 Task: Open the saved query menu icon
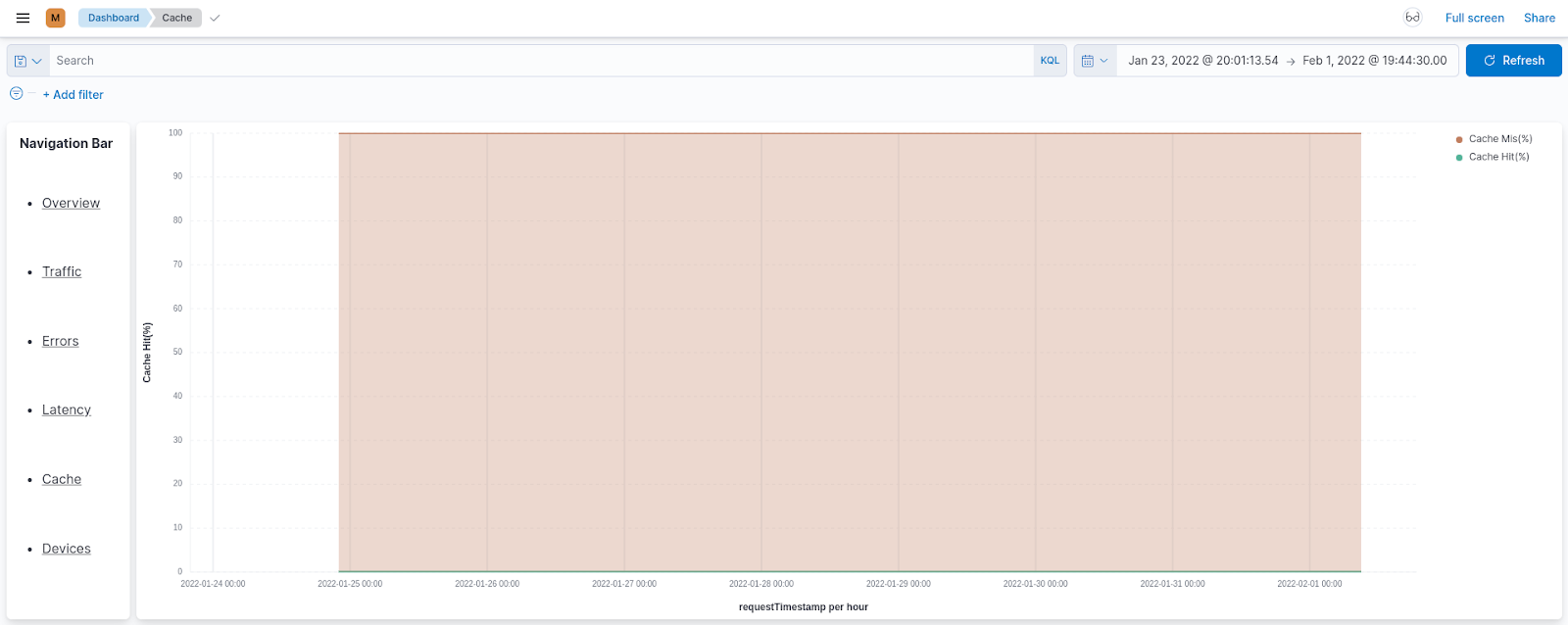(27, 61)
